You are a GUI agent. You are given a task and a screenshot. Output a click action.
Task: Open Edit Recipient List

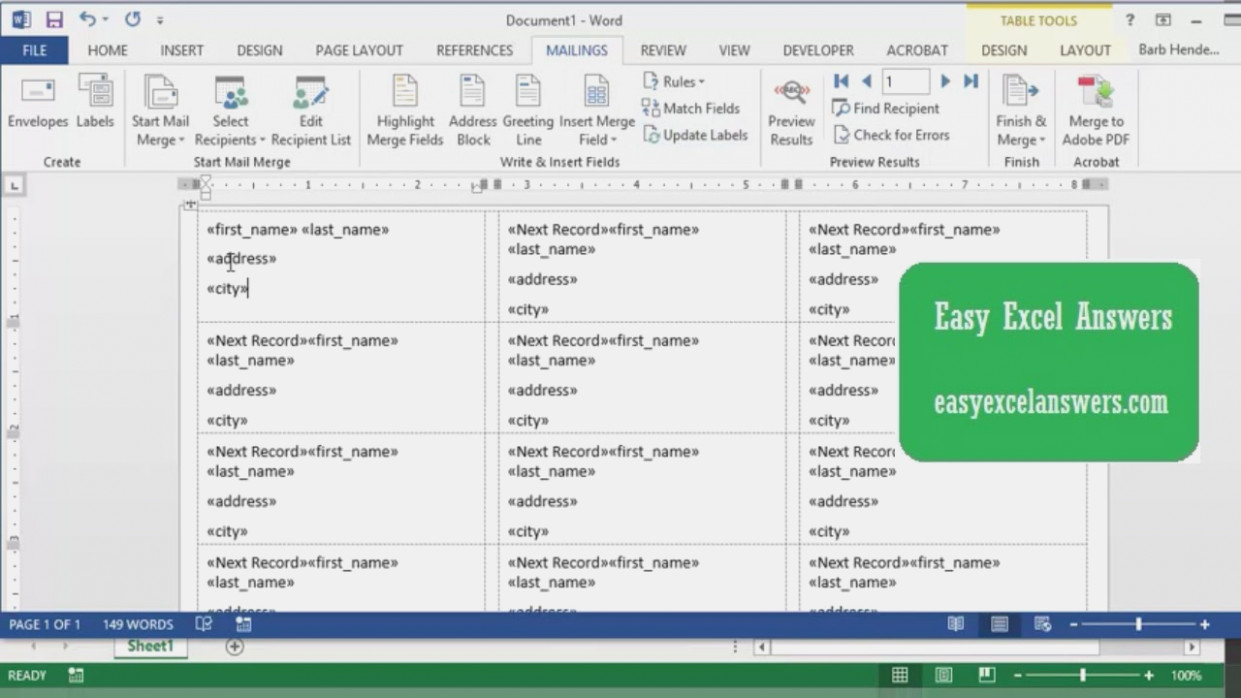coord(311,110)
